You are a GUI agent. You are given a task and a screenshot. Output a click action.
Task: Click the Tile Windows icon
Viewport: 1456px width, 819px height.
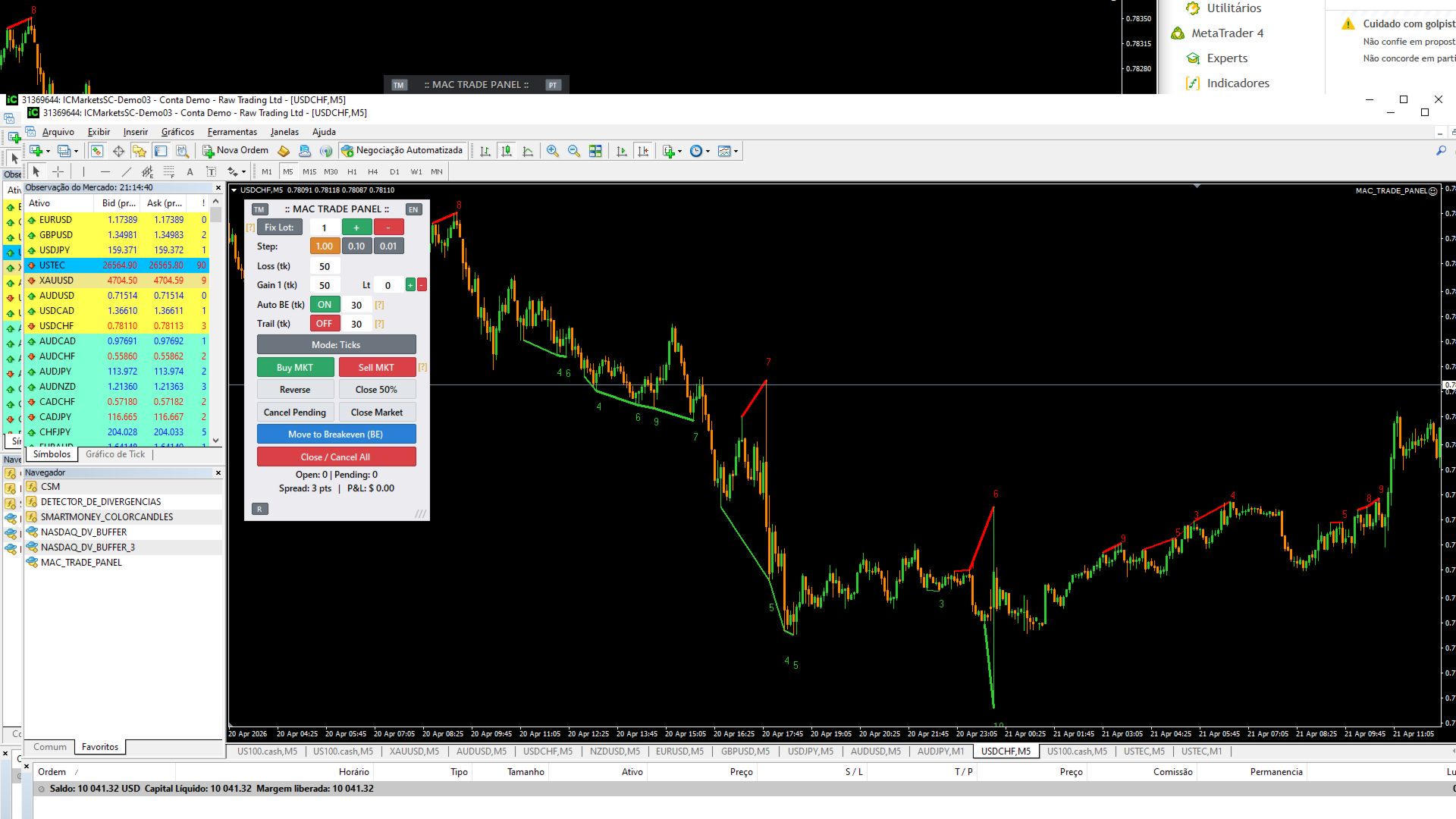(x=596, y=151)
